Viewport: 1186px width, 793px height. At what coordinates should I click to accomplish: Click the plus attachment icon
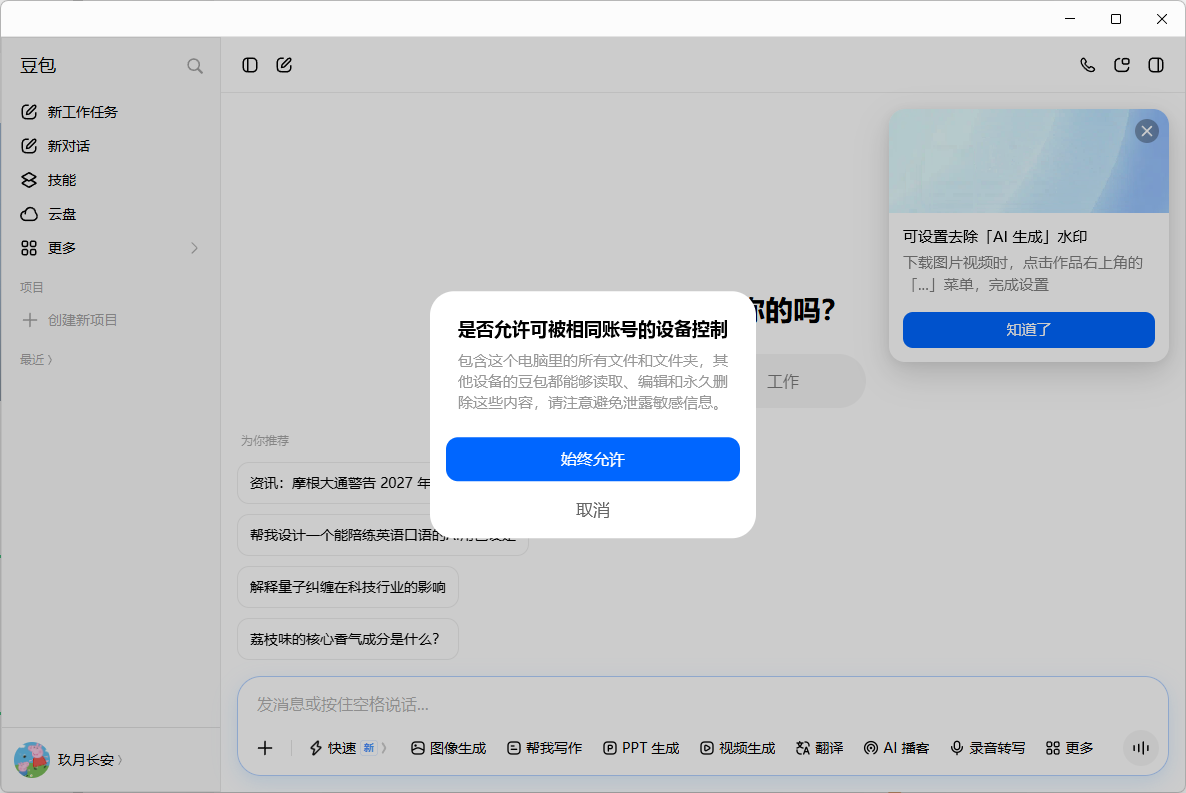[265, 748]
